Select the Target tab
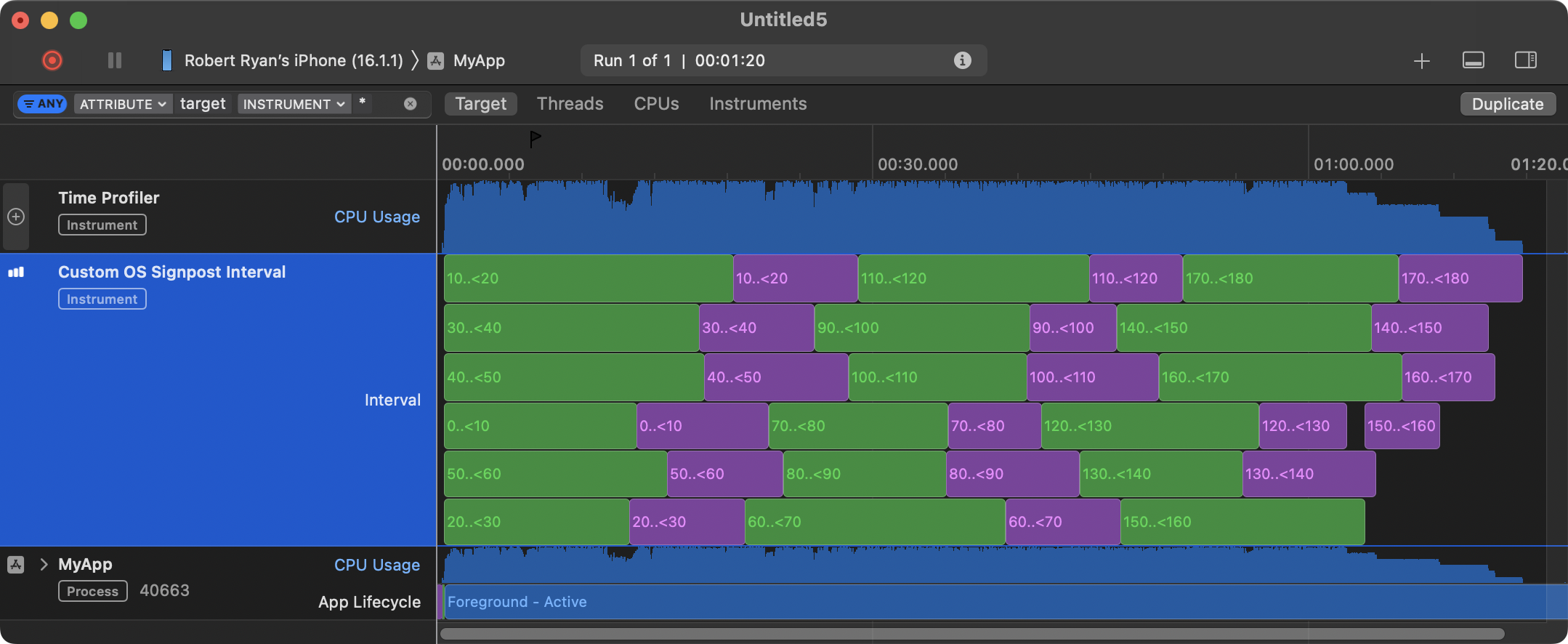Viewport: 1568px width, 644px height. point(481,104)
